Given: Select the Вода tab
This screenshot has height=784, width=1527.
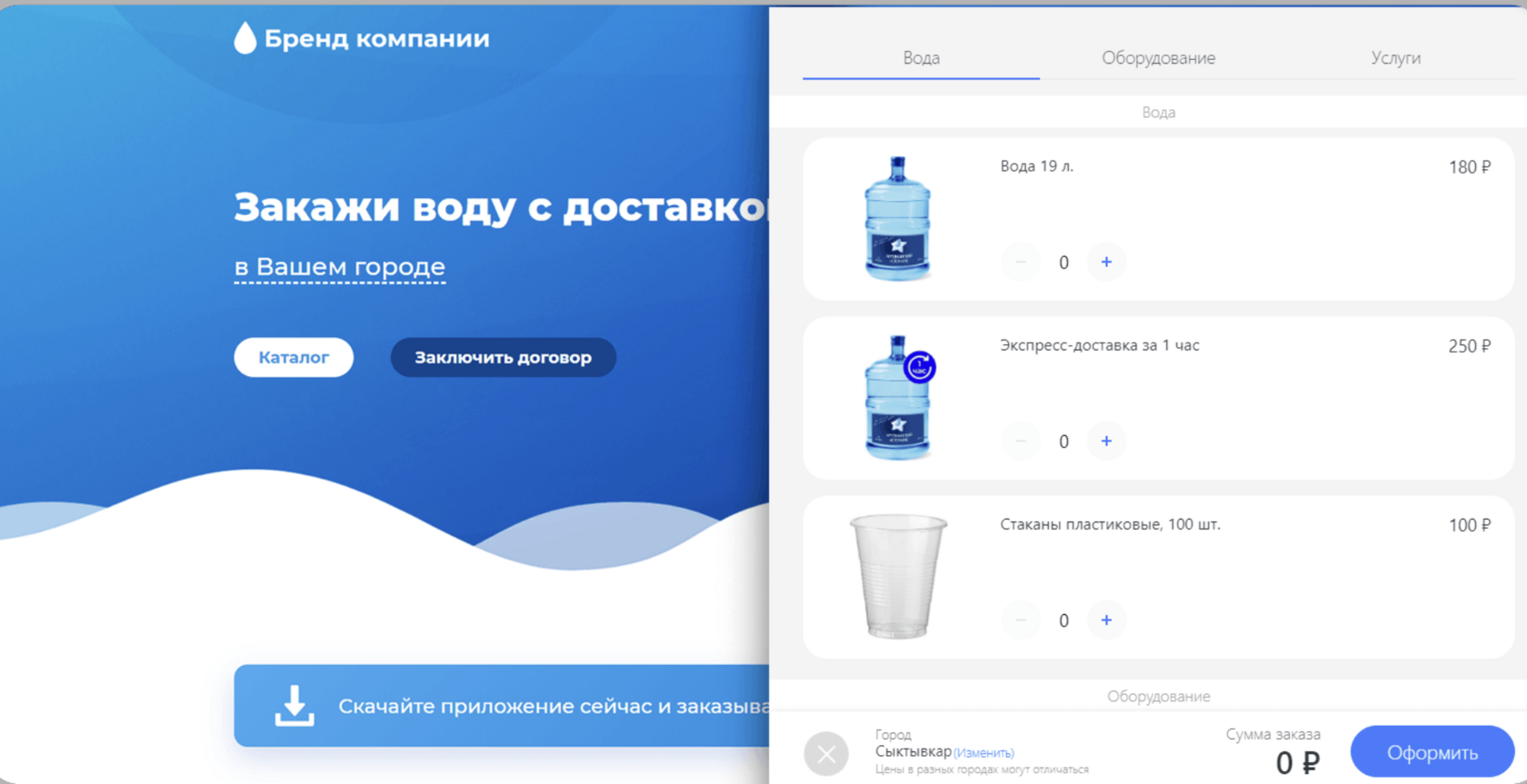Looking at the screenshot, I should pos(921,58).
